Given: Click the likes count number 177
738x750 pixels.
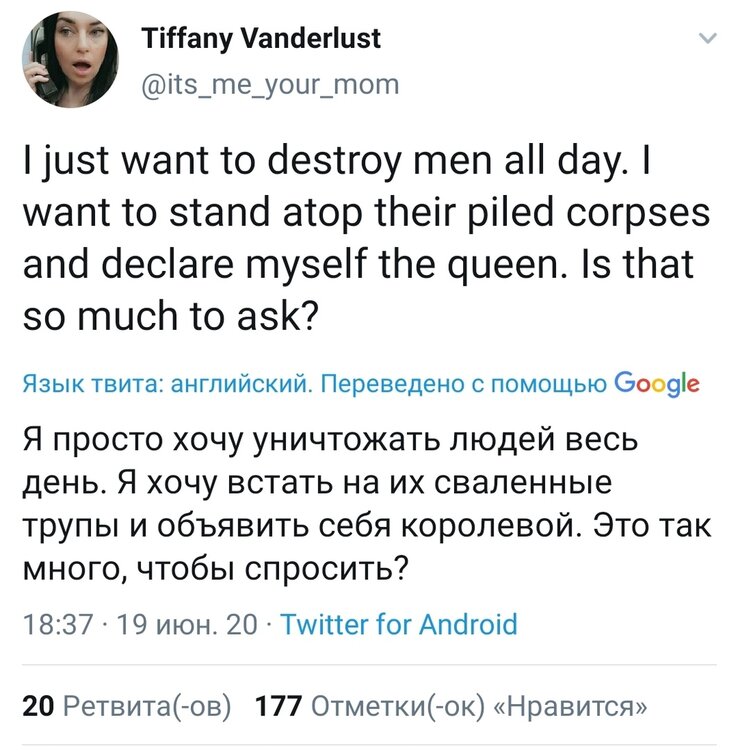Looking at the screenshot, I should point(280,707).
